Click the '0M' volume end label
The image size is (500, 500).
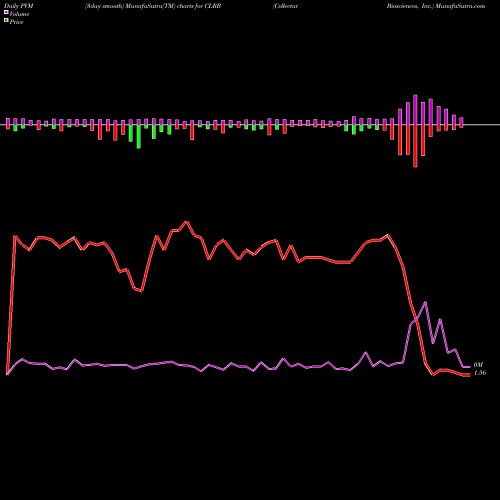(478, 365)
